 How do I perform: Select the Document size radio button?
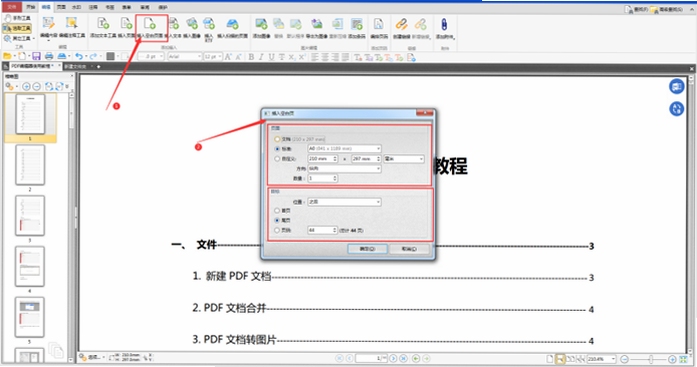coord(277,139)
